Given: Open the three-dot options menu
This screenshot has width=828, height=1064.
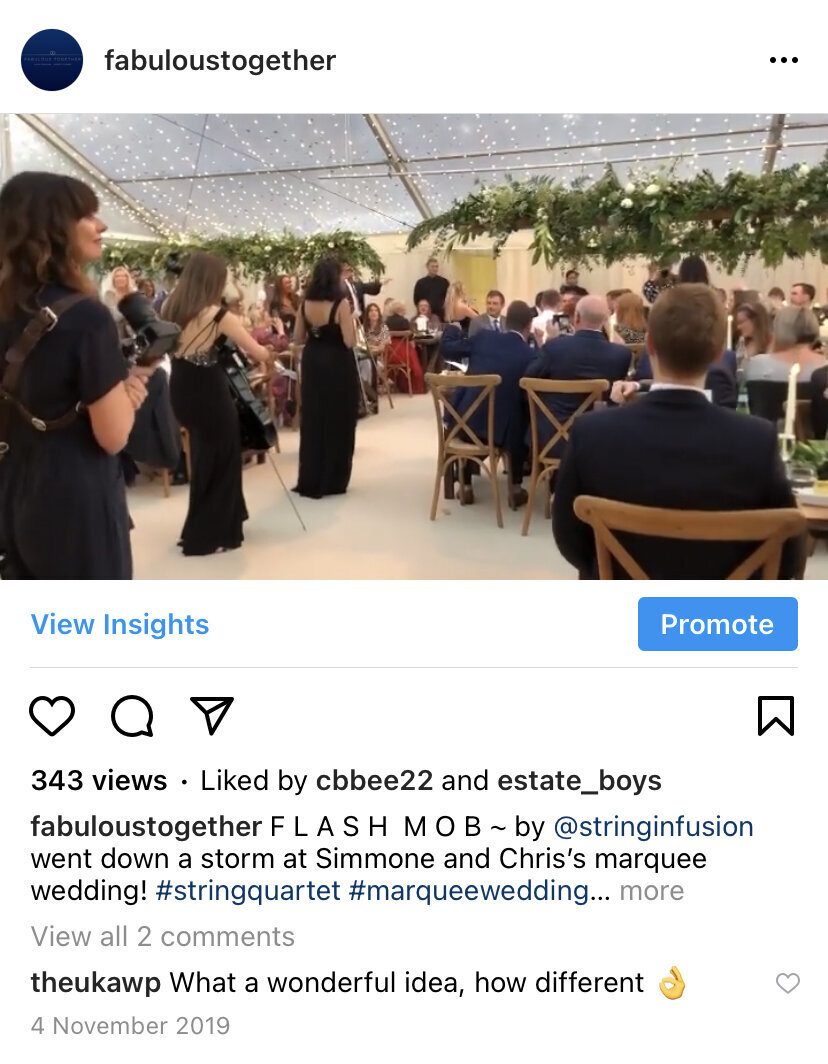Looking at the screenshot, I should (x=784, y=60).
